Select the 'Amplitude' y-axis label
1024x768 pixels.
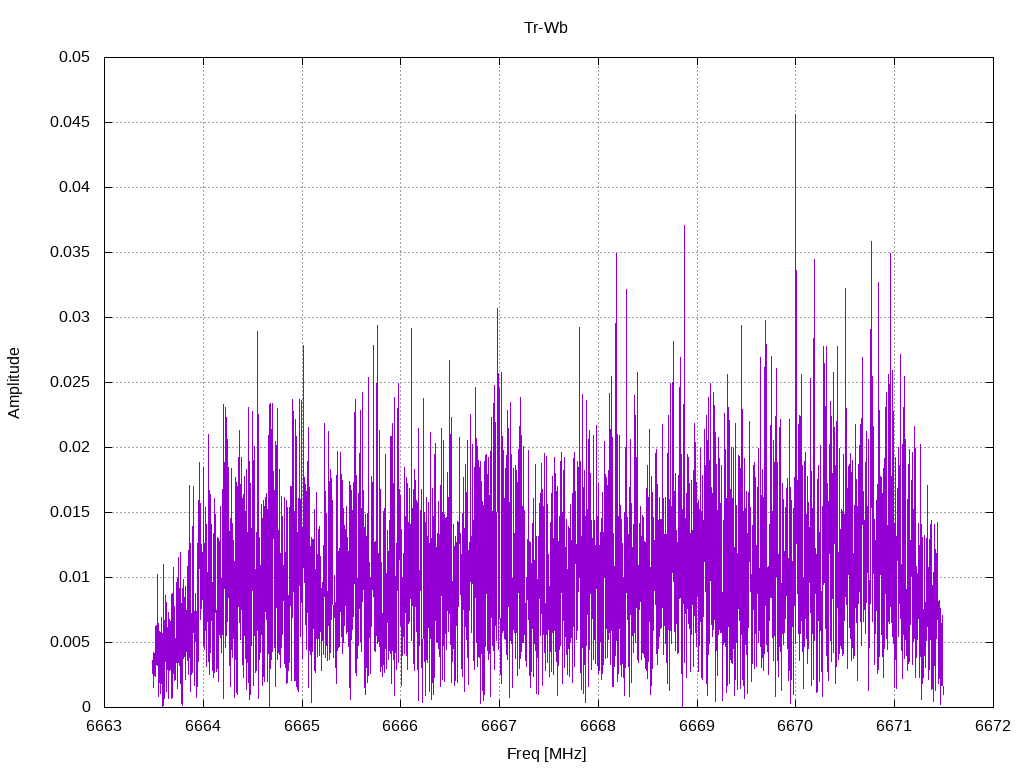click(14, 383)
